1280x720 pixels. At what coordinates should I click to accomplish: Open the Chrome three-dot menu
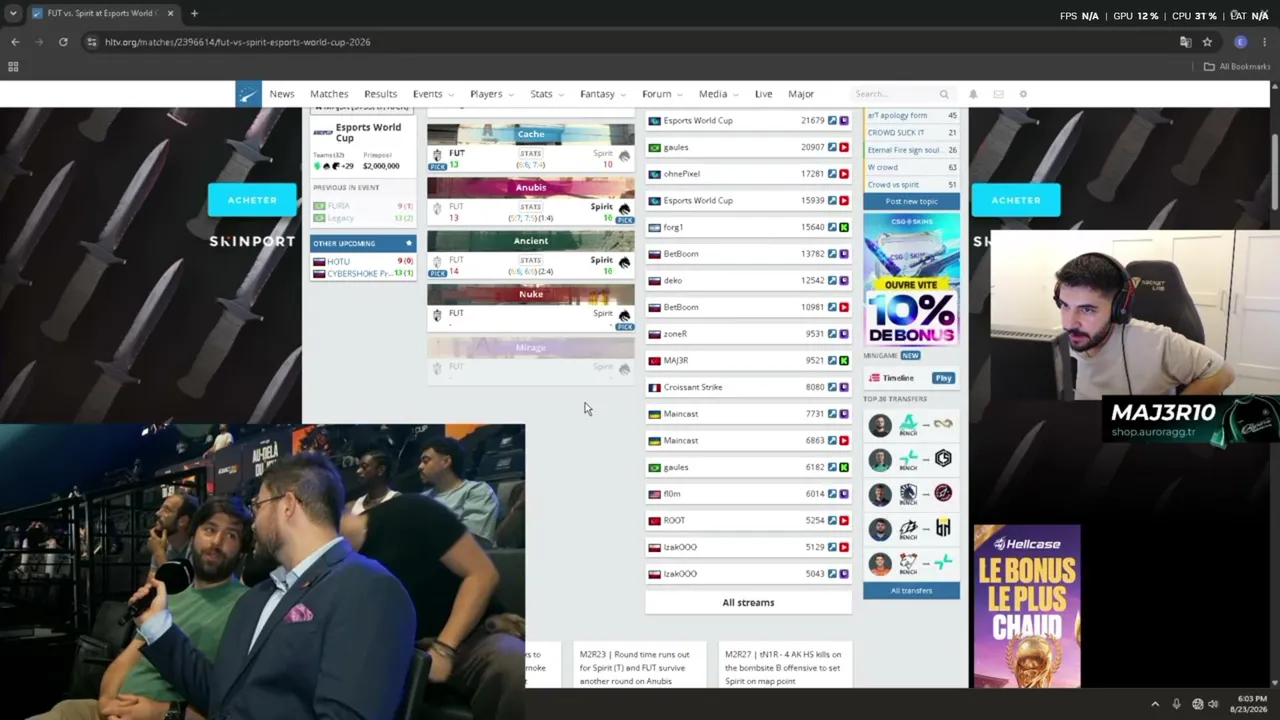(x=1264, y=42)
